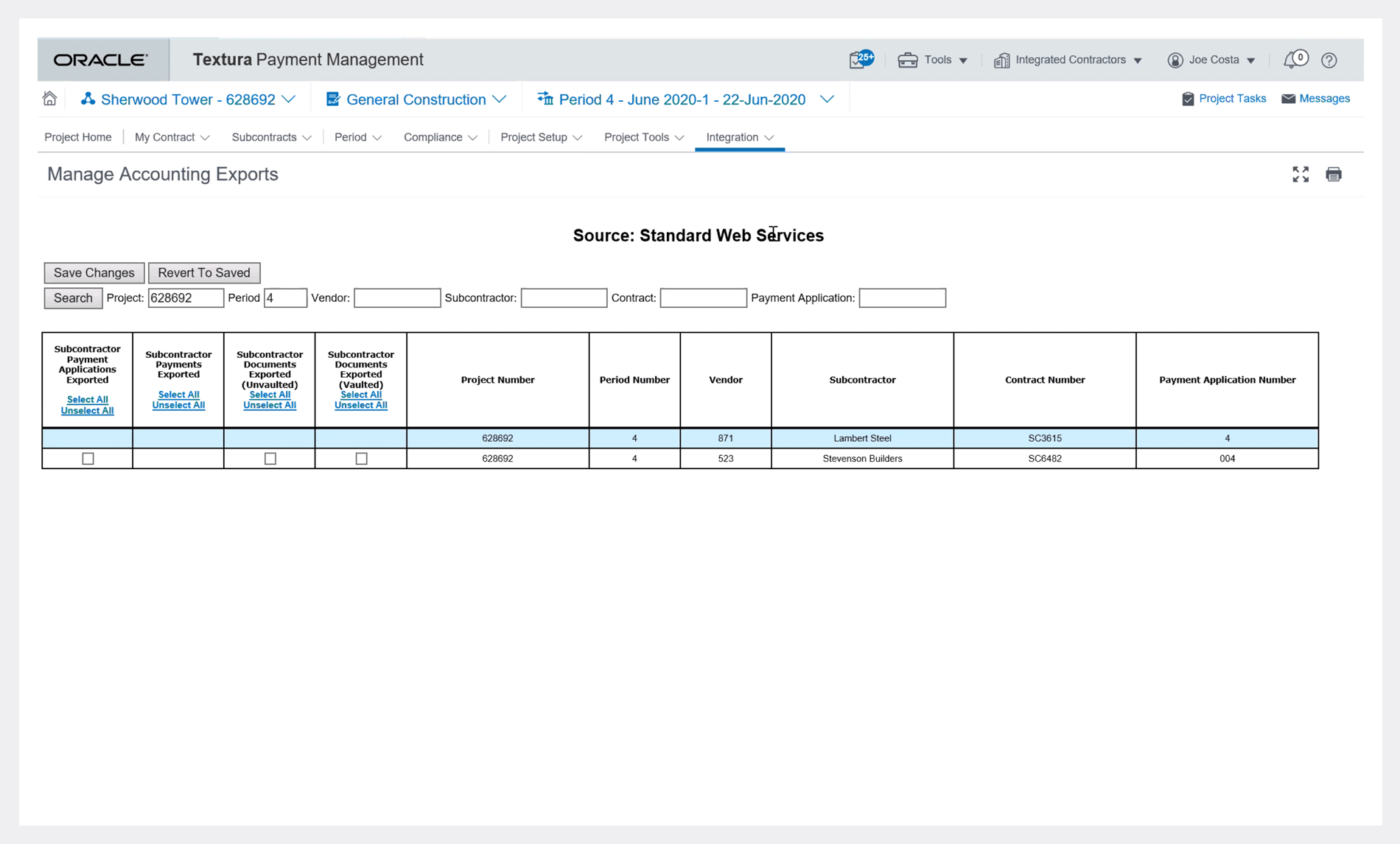The width and height of the screenshot is (1400, 844).
Task: Click the Tools toolbox icon
Action: [907, 60]
